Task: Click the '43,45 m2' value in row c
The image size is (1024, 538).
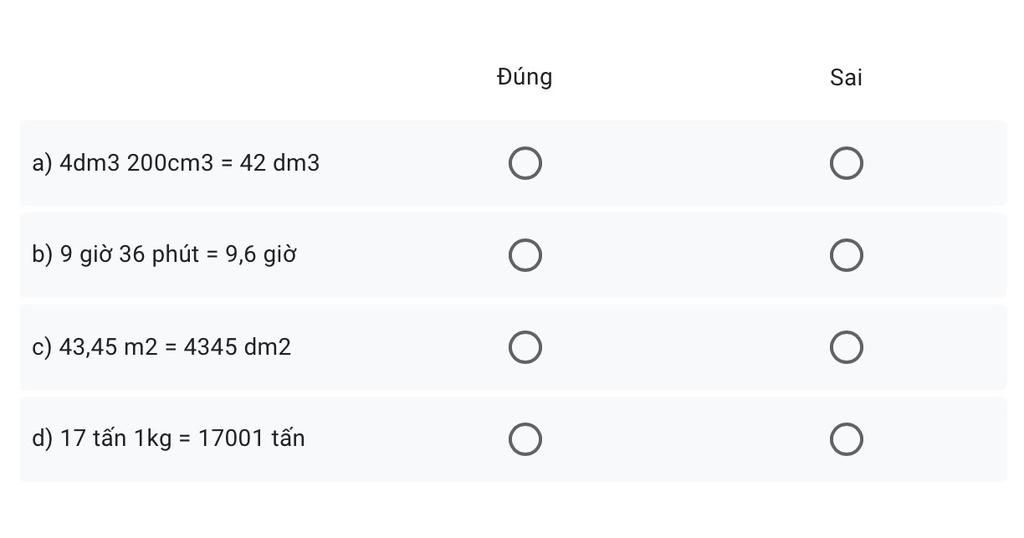Action: tap(108, 347)
